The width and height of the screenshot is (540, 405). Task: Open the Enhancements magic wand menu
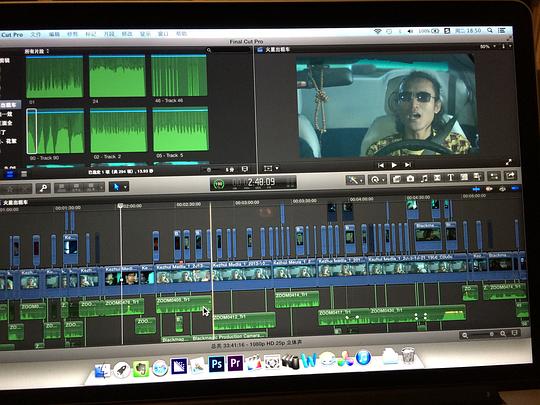coord(355,180)
